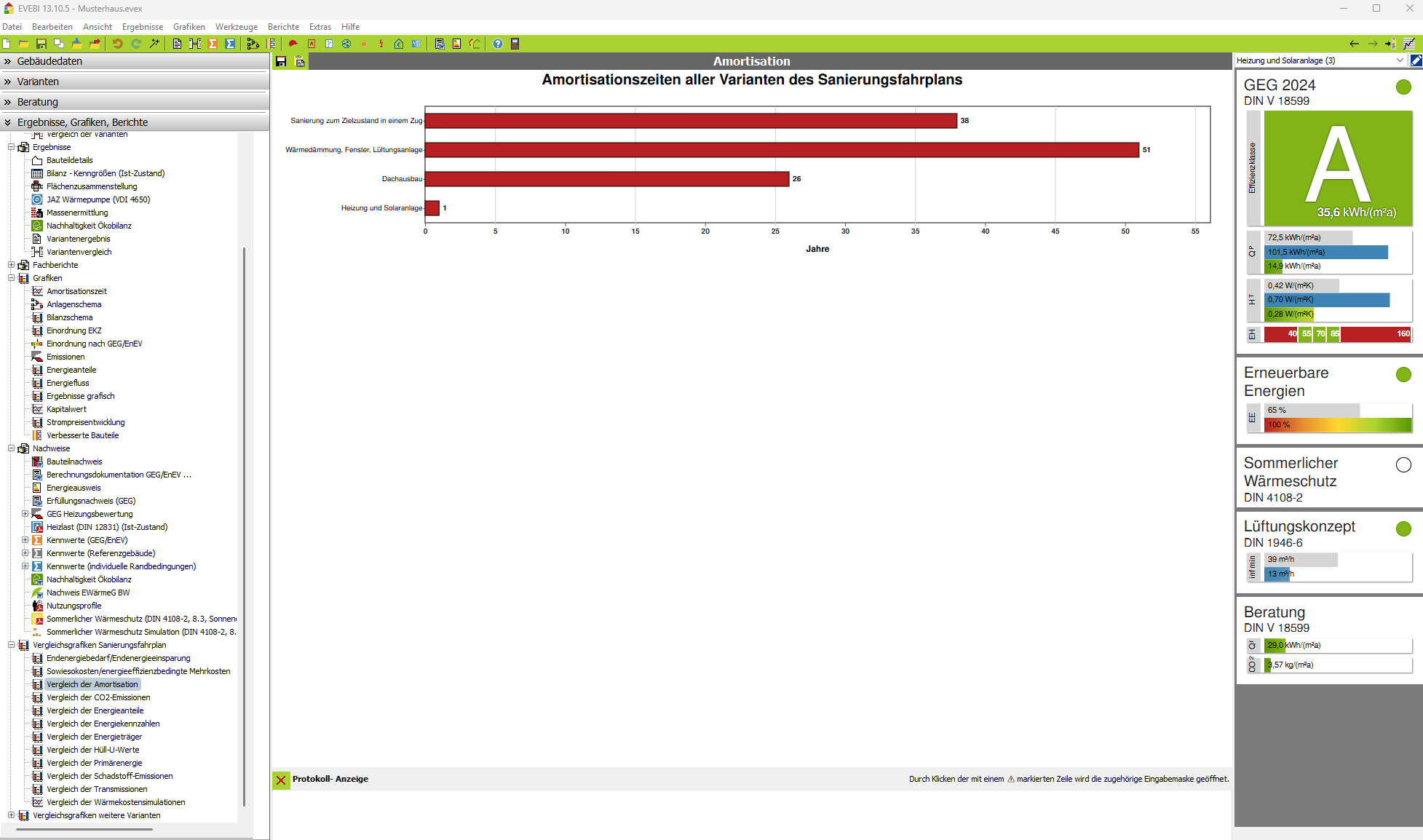Click the orange sigma results icon
This screenshot has width=1423, height=840.
point(213,44)
